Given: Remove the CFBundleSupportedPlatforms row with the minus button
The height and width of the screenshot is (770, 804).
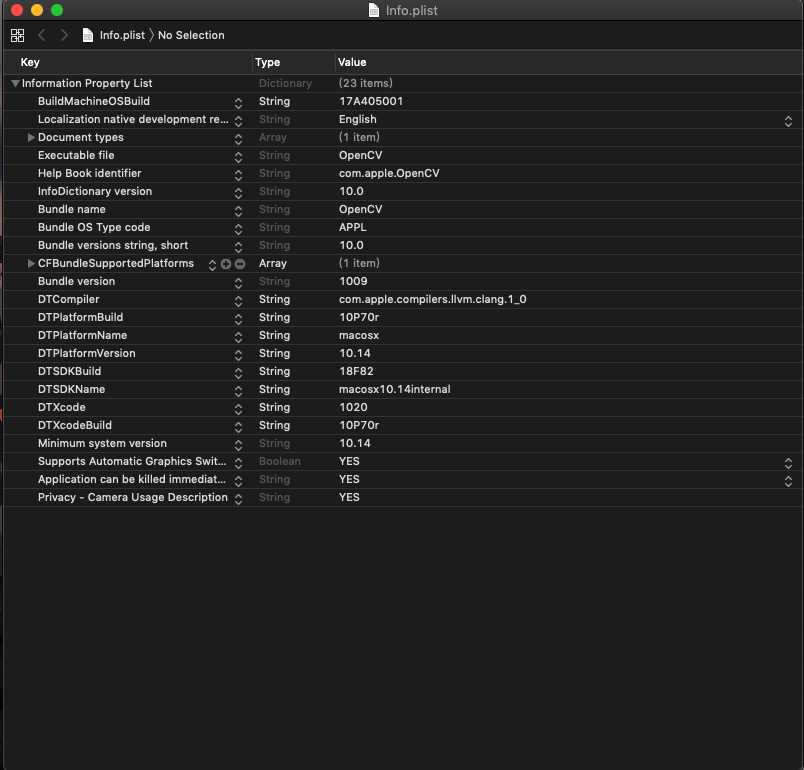Looking at the screenshot, I should click(240, 264).
